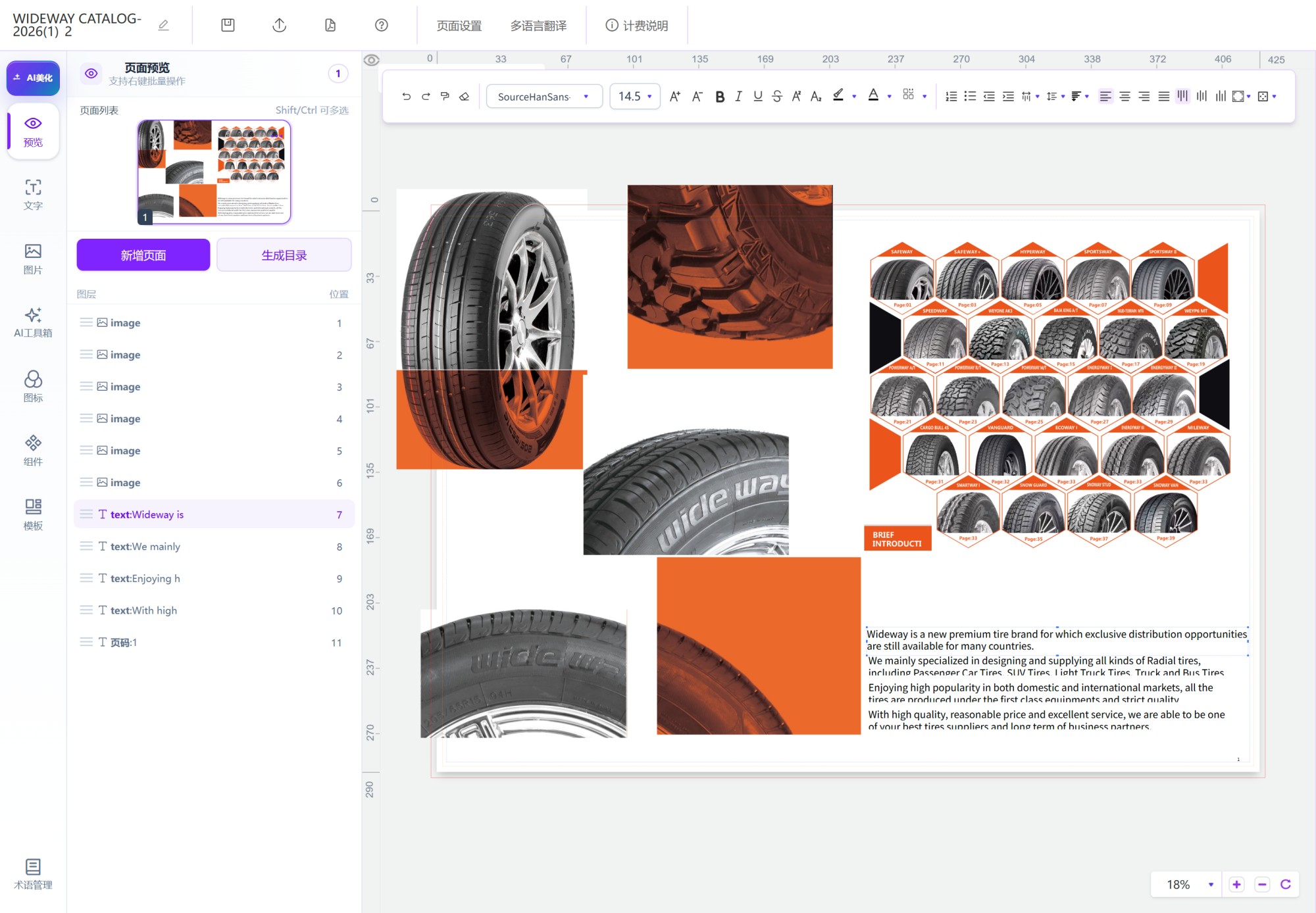Click the 新增页面 button

point(143,255)
